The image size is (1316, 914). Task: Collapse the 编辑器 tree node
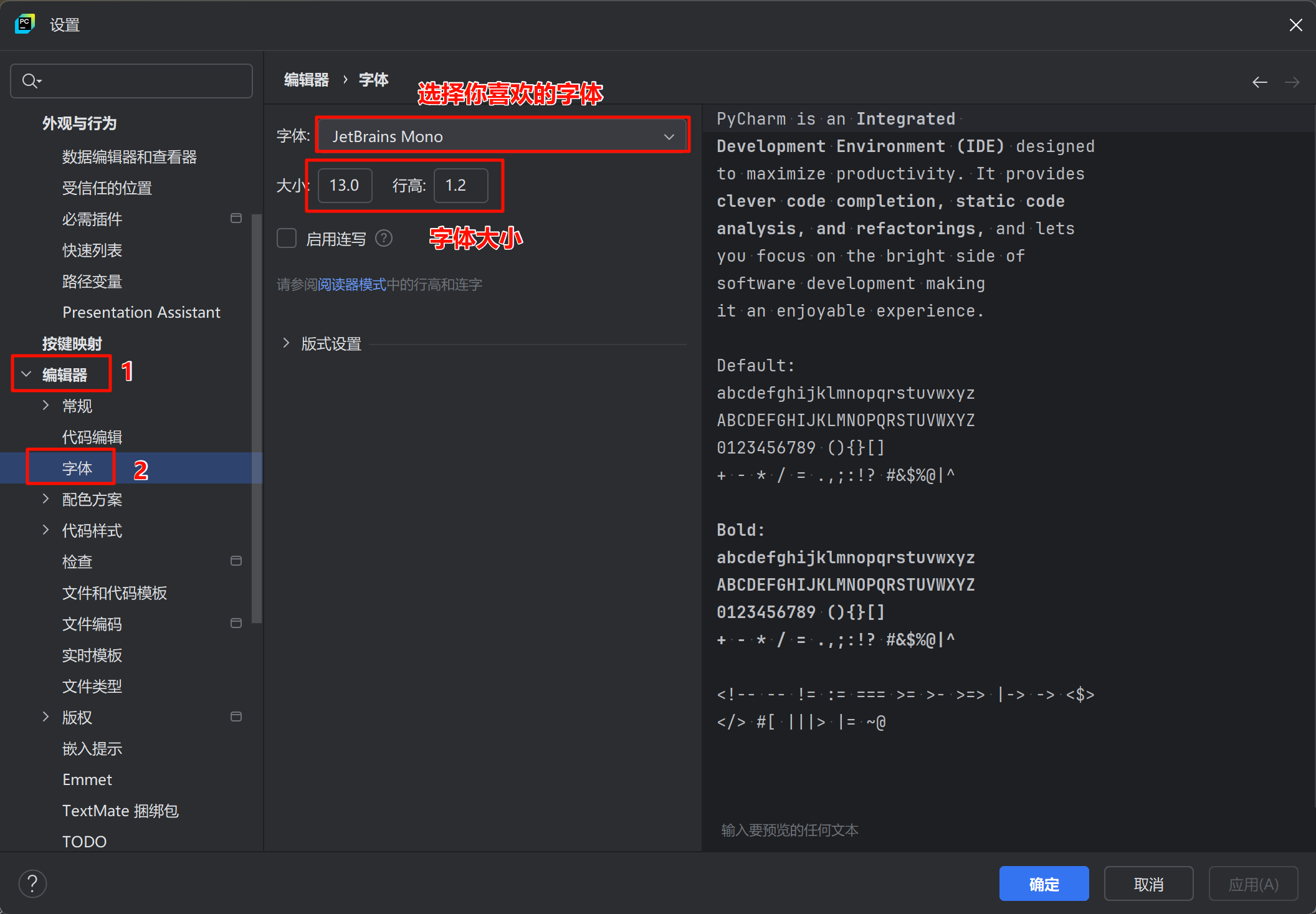(x=26, y=374)
